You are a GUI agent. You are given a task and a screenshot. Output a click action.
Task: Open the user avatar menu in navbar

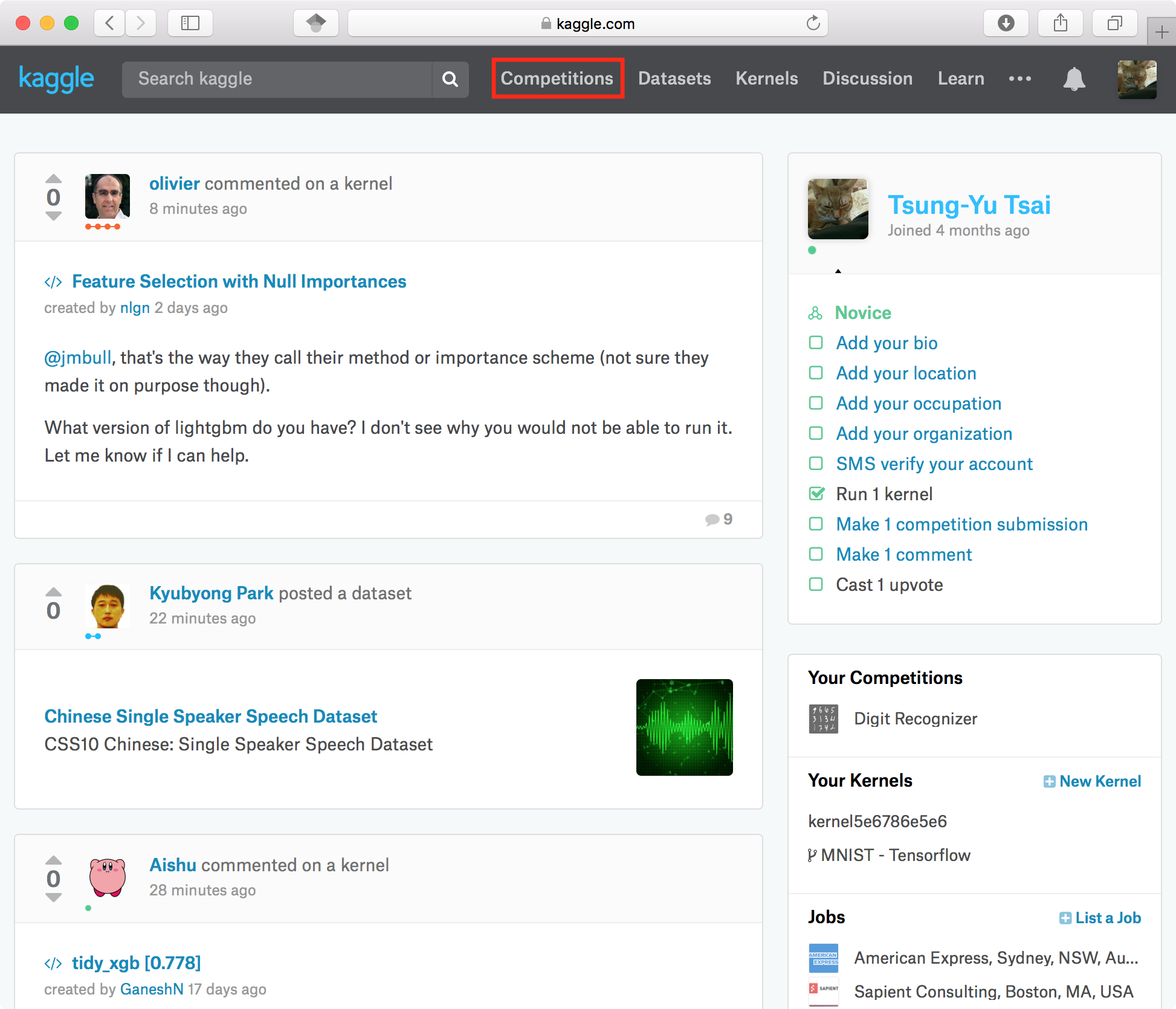[1137, 79]
